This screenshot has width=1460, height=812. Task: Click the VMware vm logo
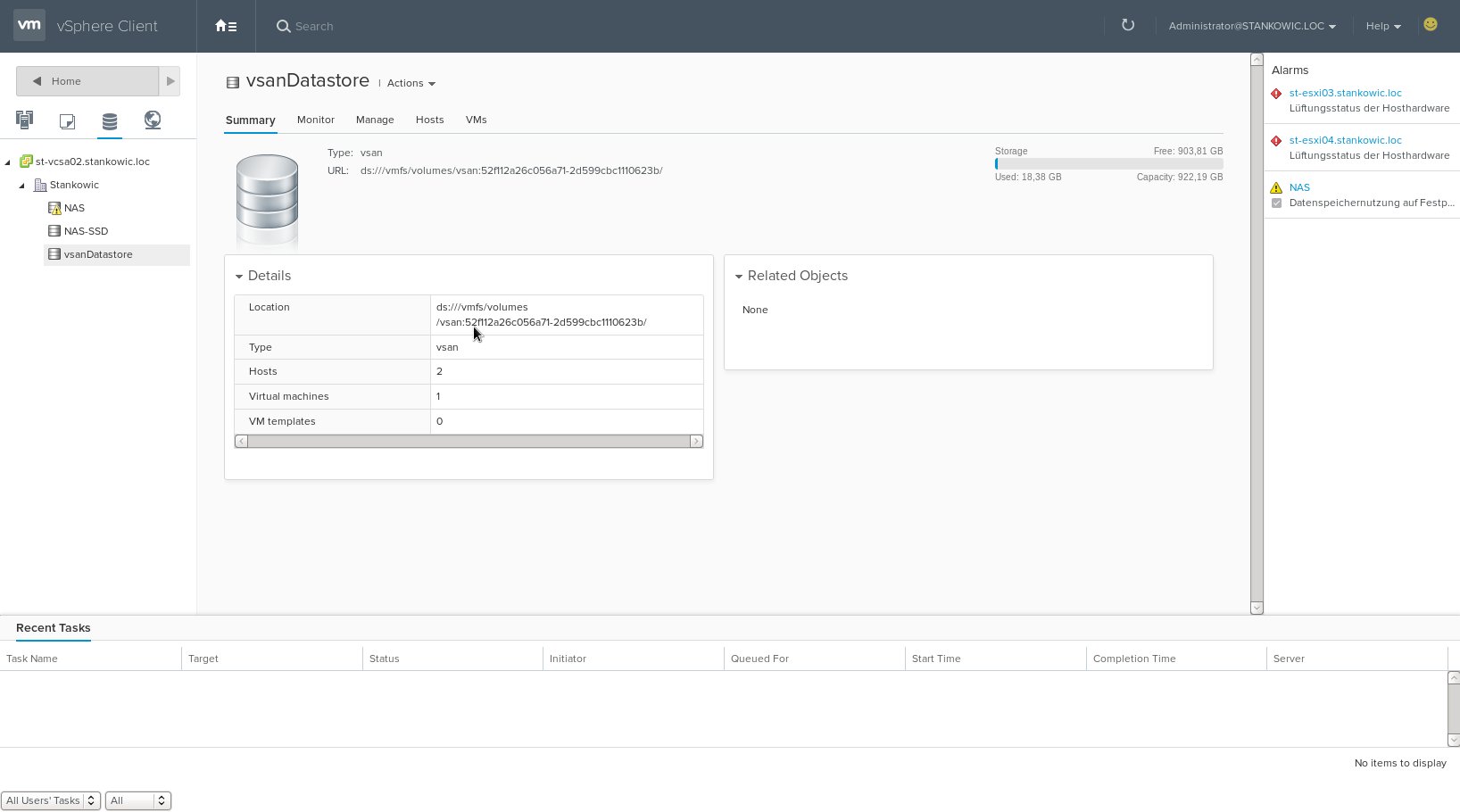tap(29, 26)
